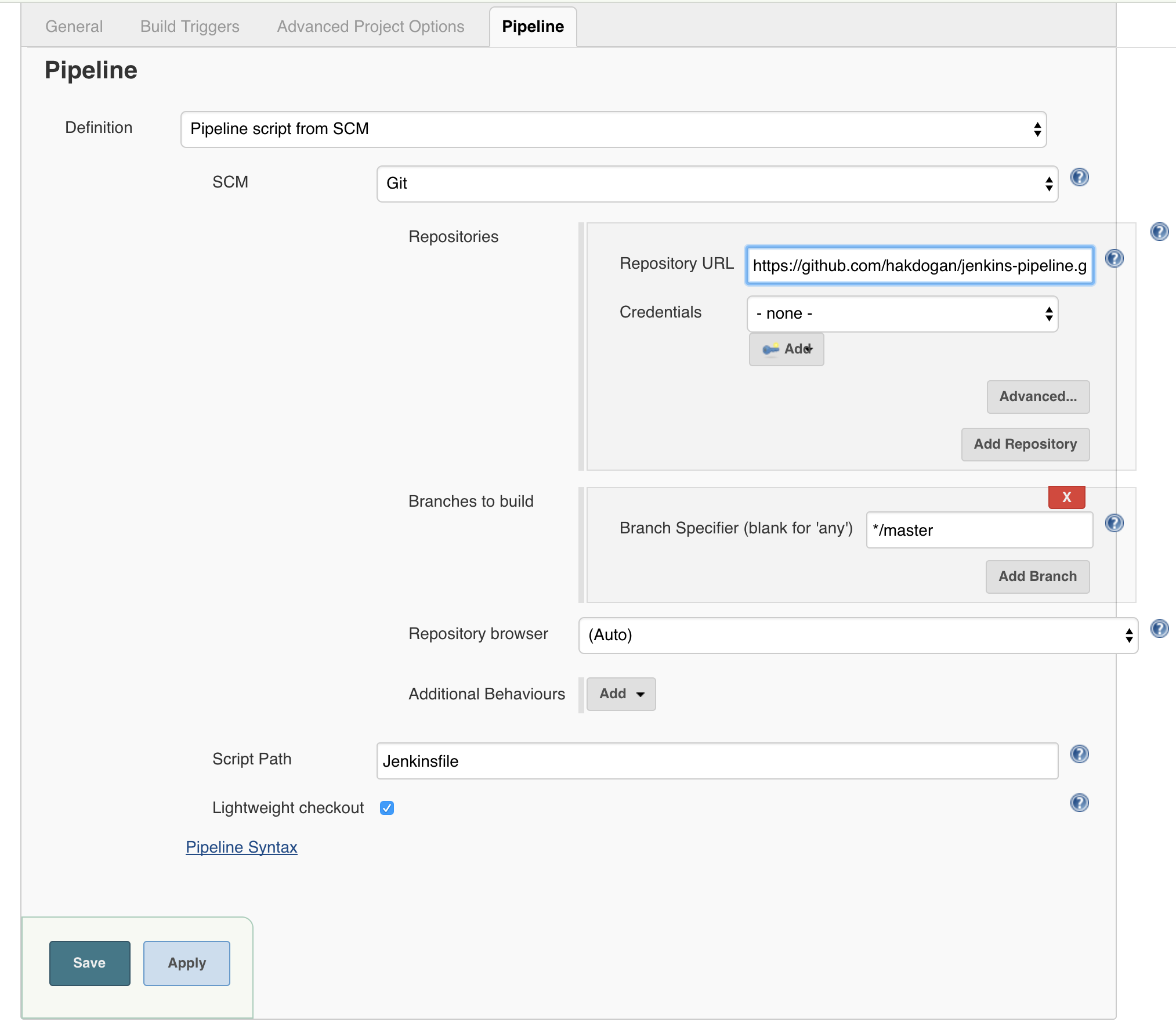The width and height of the screenshot is (1176, 1025).
Task: Click help icon for Script Path
Action: pos(1079,754)
